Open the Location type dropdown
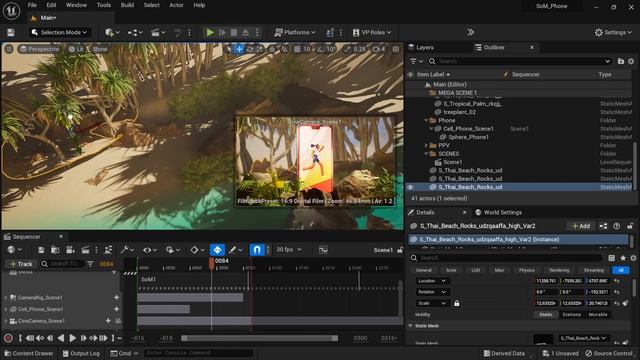Image resolution: width=640 pixels, height=360 pixels. 432,281
